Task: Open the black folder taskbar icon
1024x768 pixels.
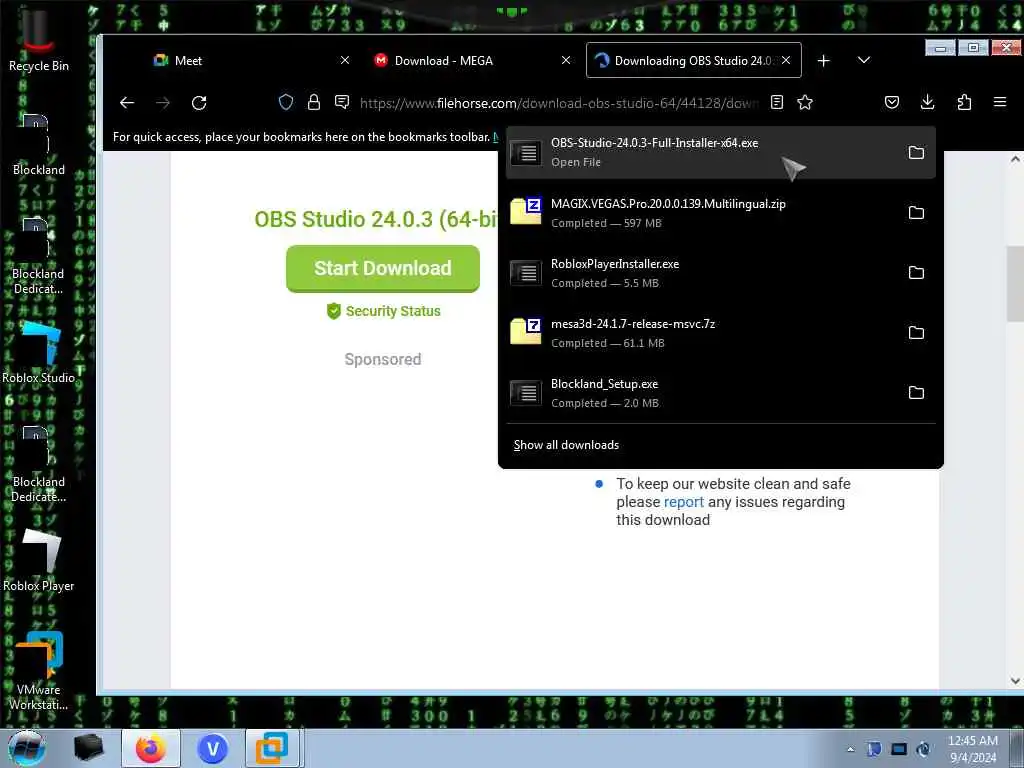Action: click(88, 748)
